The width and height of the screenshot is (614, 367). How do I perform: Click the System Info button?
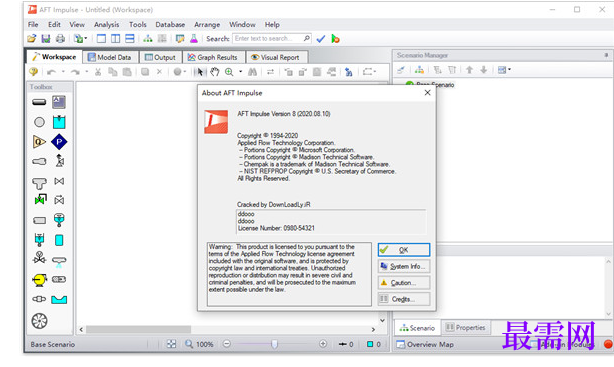point(404,266)
